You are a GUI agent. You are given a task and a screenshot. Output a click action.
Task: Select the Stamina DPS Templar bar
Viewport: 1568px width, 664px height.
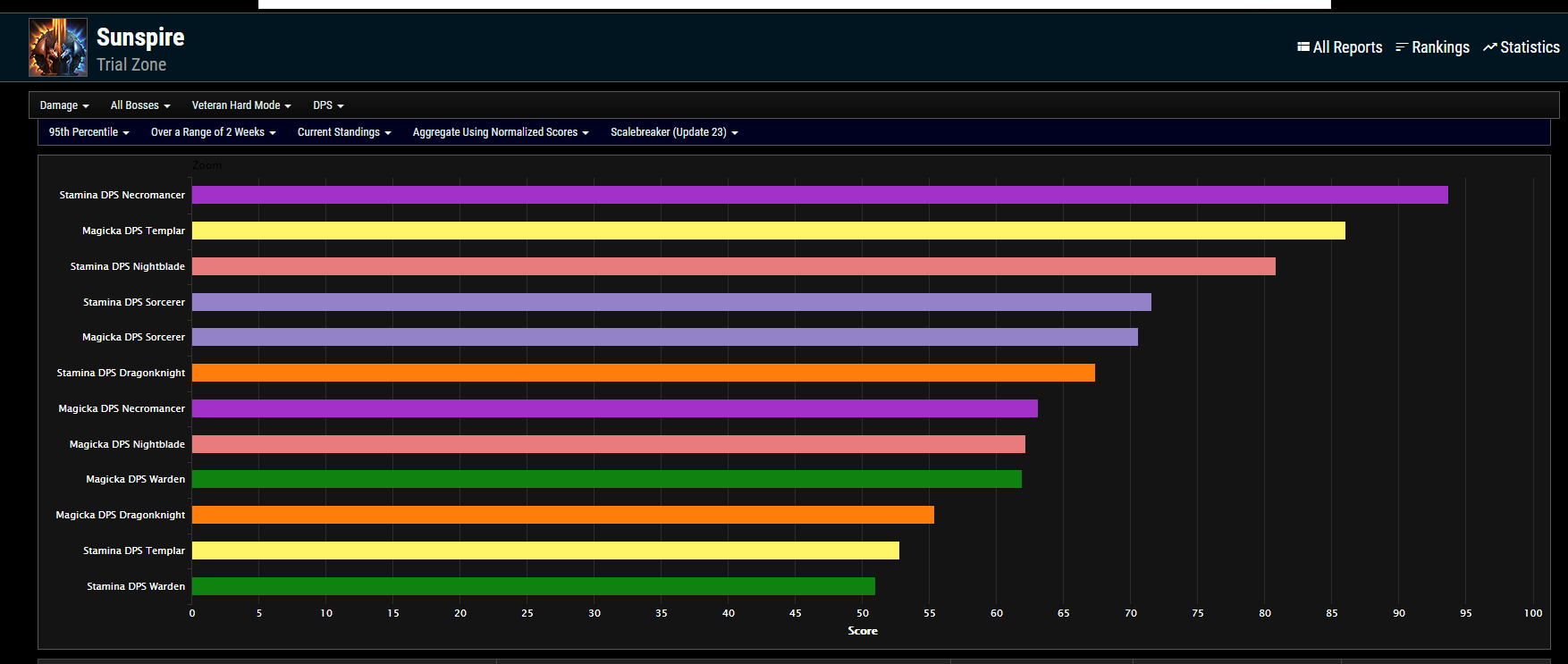point(545,551)
